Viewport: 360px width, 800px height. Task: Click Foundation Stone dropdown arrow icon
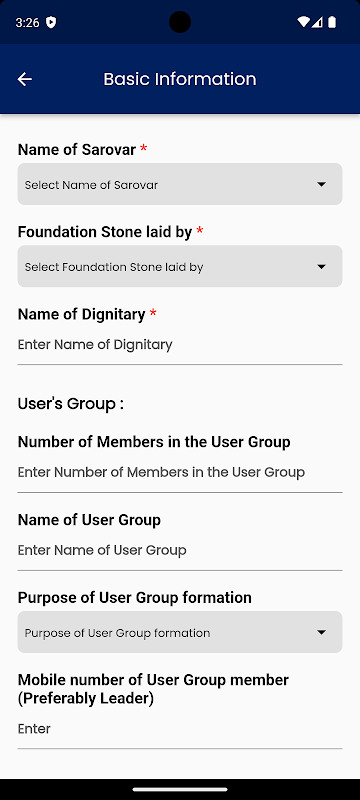(321, 266)
